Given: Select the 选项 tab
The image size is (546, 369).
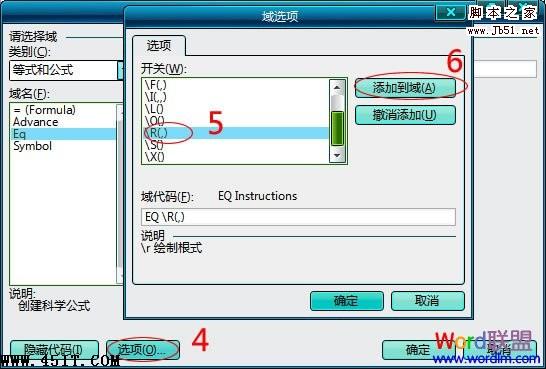Looking at the screenshot, I should pos(159,46).
